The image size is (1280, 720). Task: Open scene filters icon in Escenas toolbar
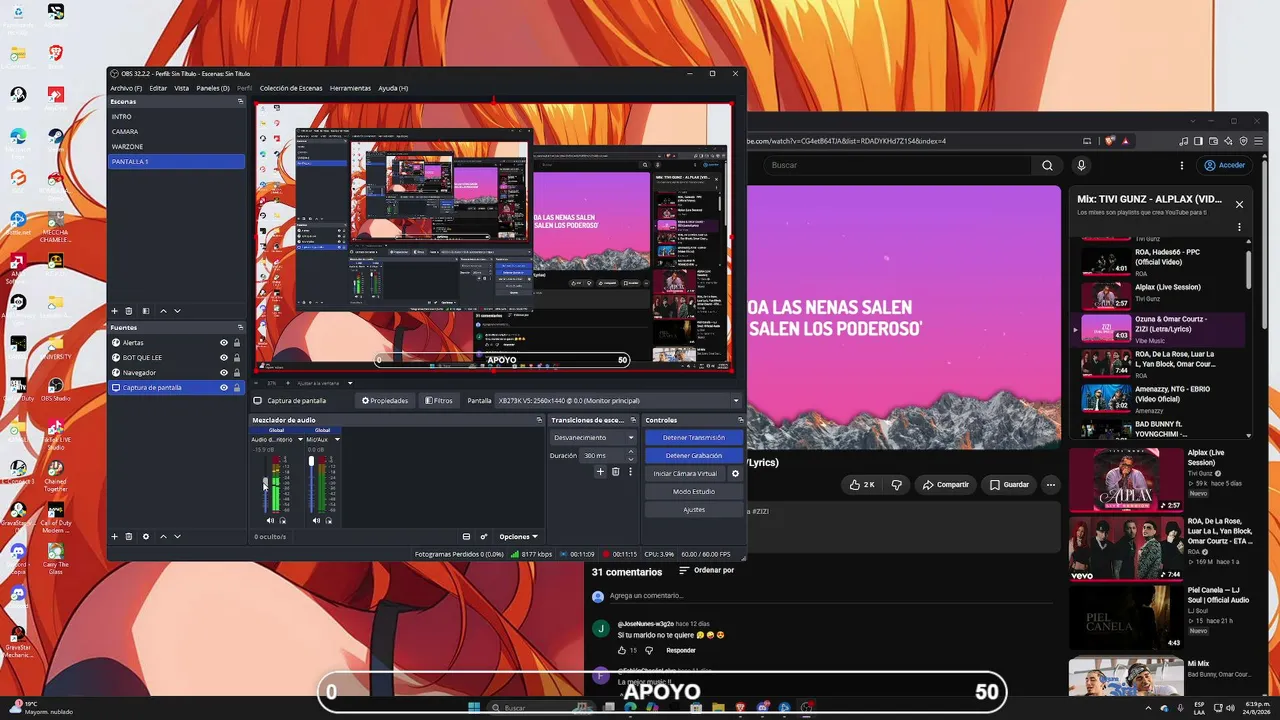tap(146, 311)
